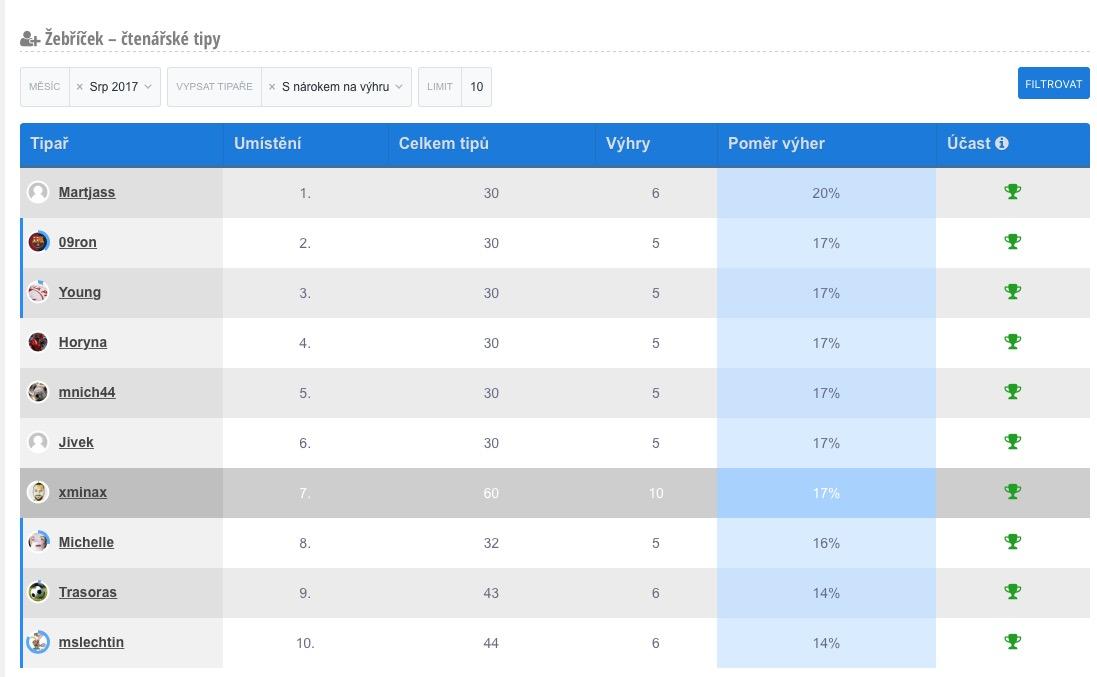Image resolution: width=1097 pixels, height=677 pixels.
Task: Sort by the Poměr výher column
Action: tap(776, 143)
